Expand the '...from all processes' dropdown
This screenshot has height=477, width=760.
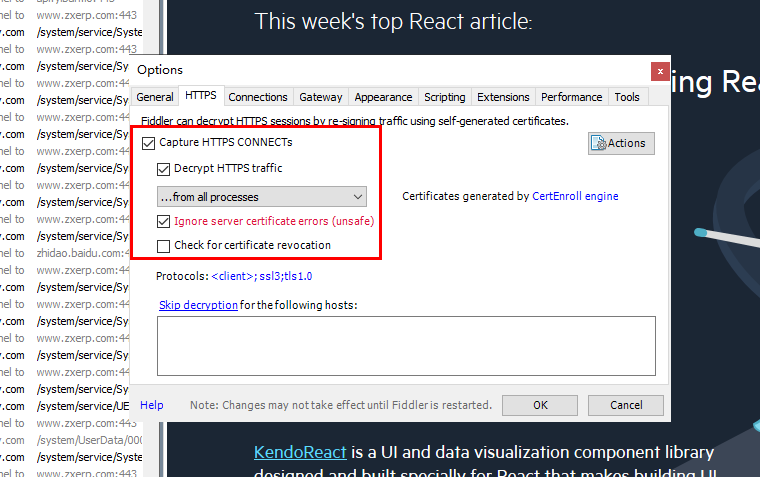click(262, 197)
